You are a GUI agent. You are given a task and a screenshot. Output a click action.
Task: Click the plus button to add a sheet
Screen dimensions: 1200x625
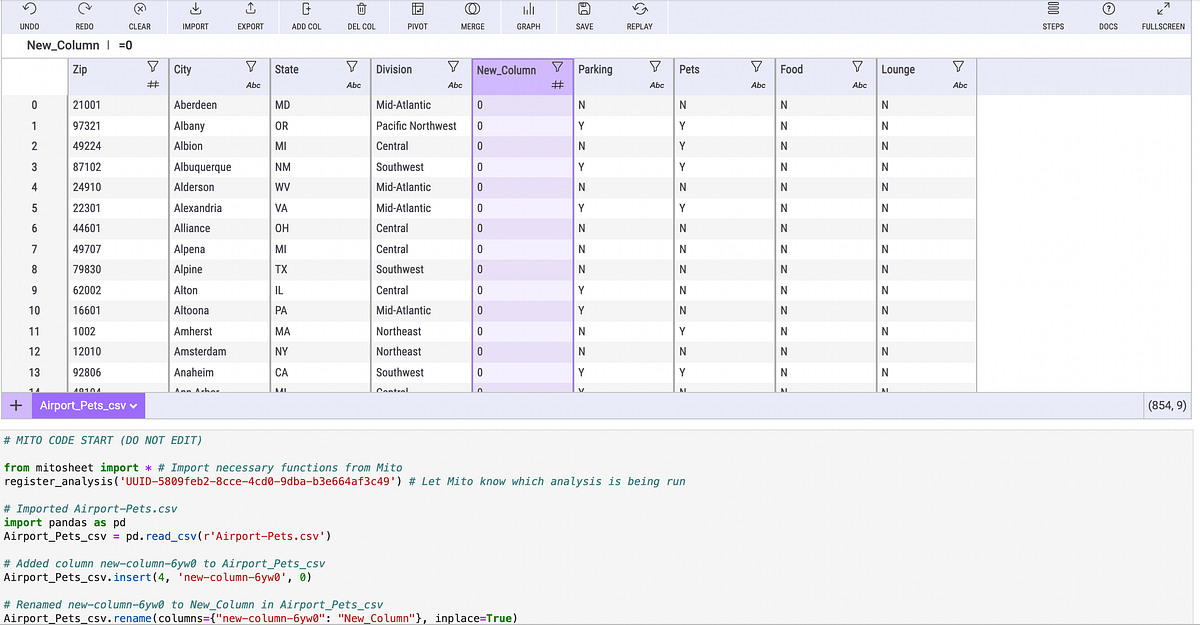pyautogui.click(x=15, y=405)
